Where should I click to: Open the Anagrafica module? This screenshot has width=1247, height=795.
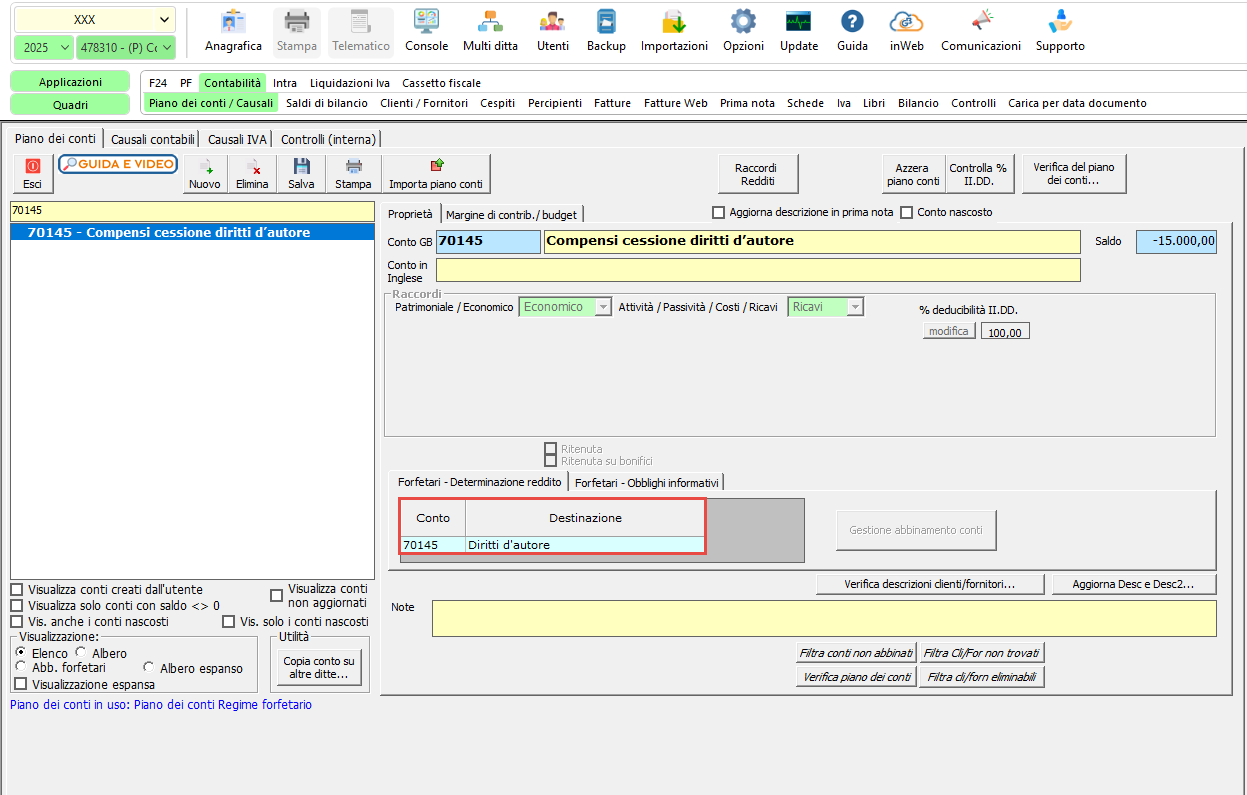point(233,32)
